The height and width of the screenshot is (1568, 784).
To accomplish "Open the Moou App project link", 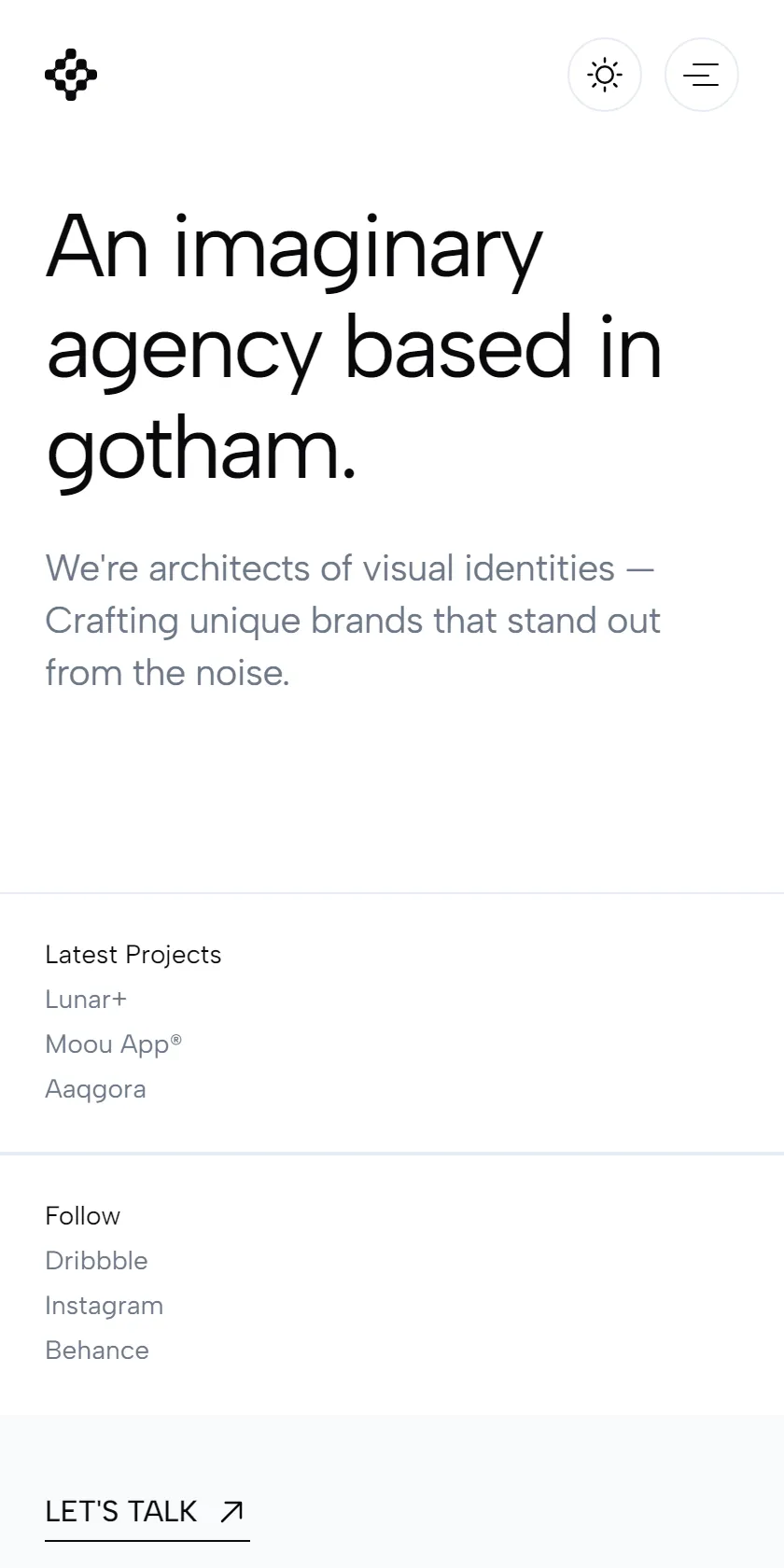I will pos(114,1044).
